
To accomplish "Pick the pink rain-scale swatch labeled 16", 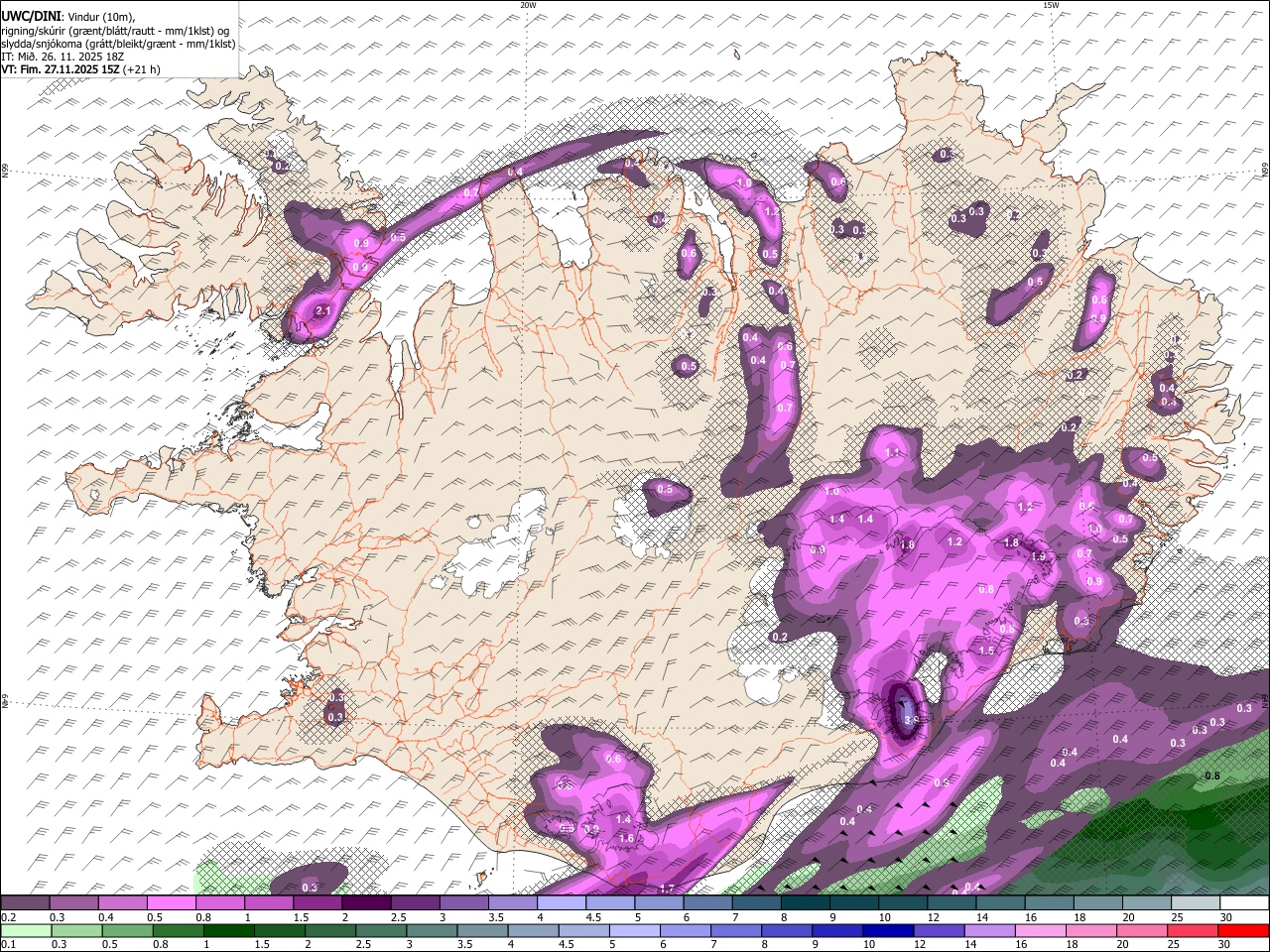I will tap(1039, 930).
